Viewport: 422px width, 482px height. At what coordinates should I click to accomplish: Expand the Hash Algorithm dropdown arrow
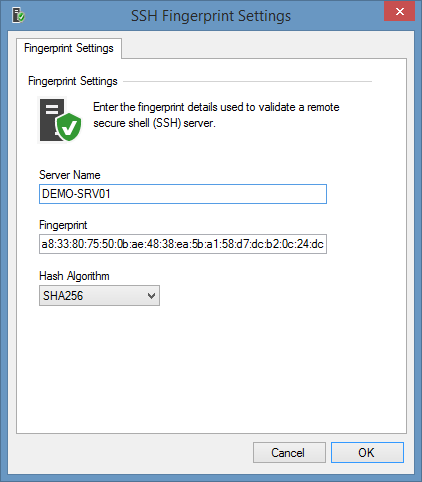point(151,296)
